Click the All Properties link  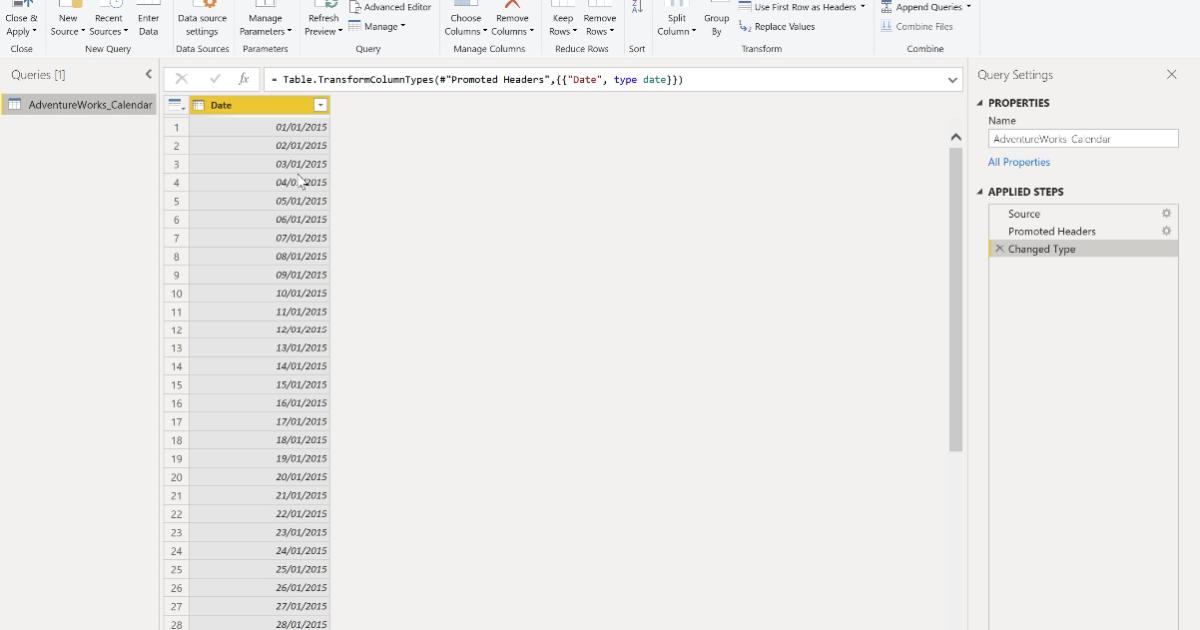coord(1018,161)
